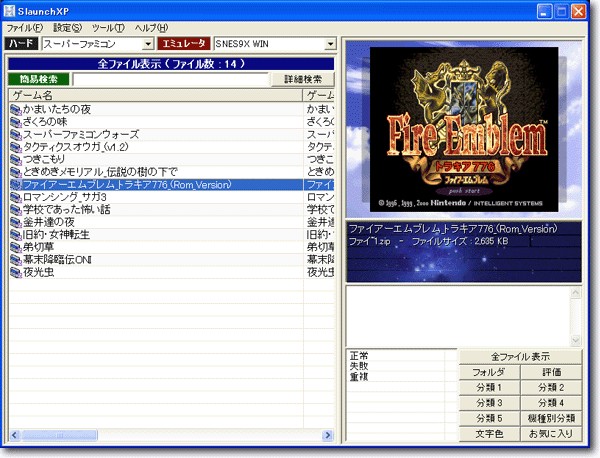Click the SlaunchXP title bar app icon

9,11
